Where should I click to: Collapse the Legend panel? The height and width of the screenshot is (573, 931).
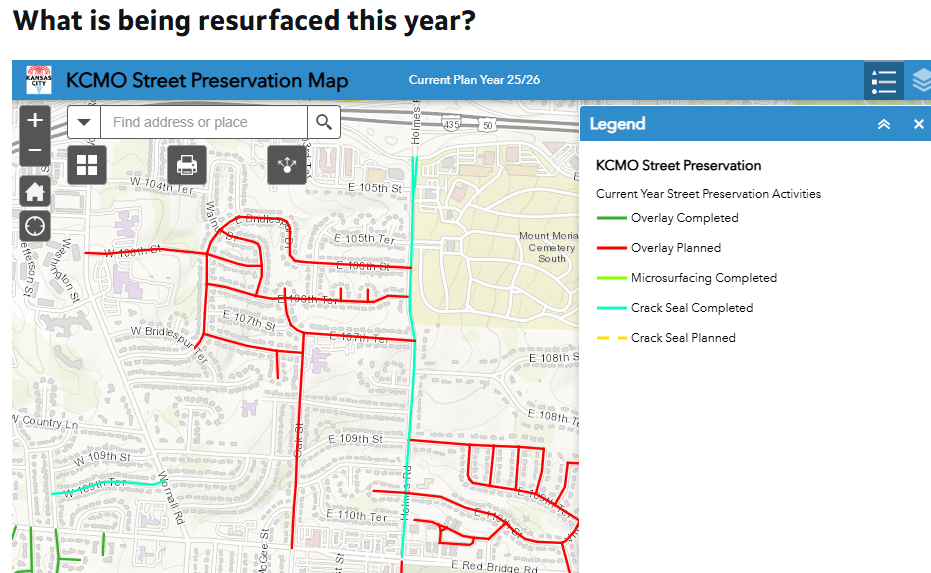tap(883, 124)
